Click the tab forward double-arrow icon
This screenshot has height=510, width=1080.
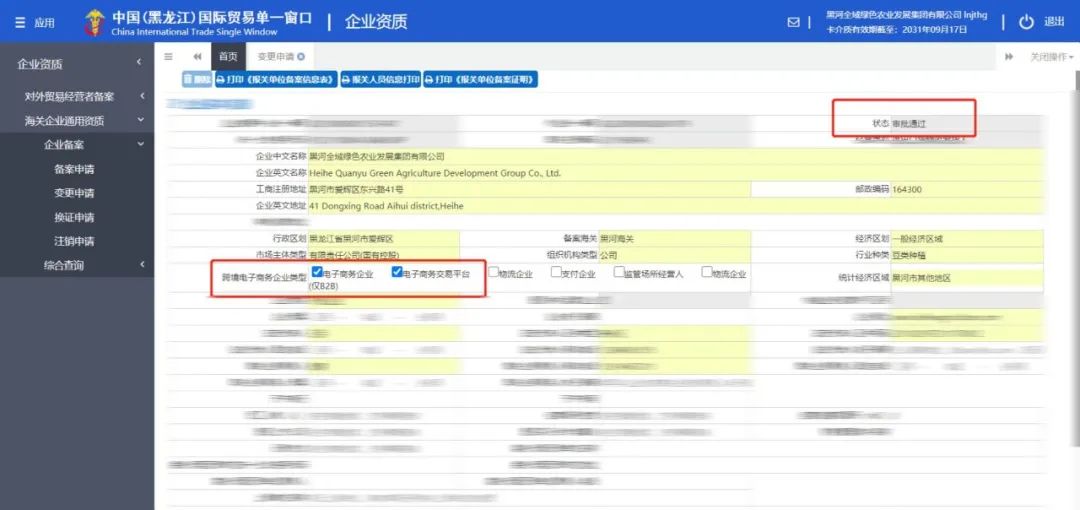point(1009,57)
